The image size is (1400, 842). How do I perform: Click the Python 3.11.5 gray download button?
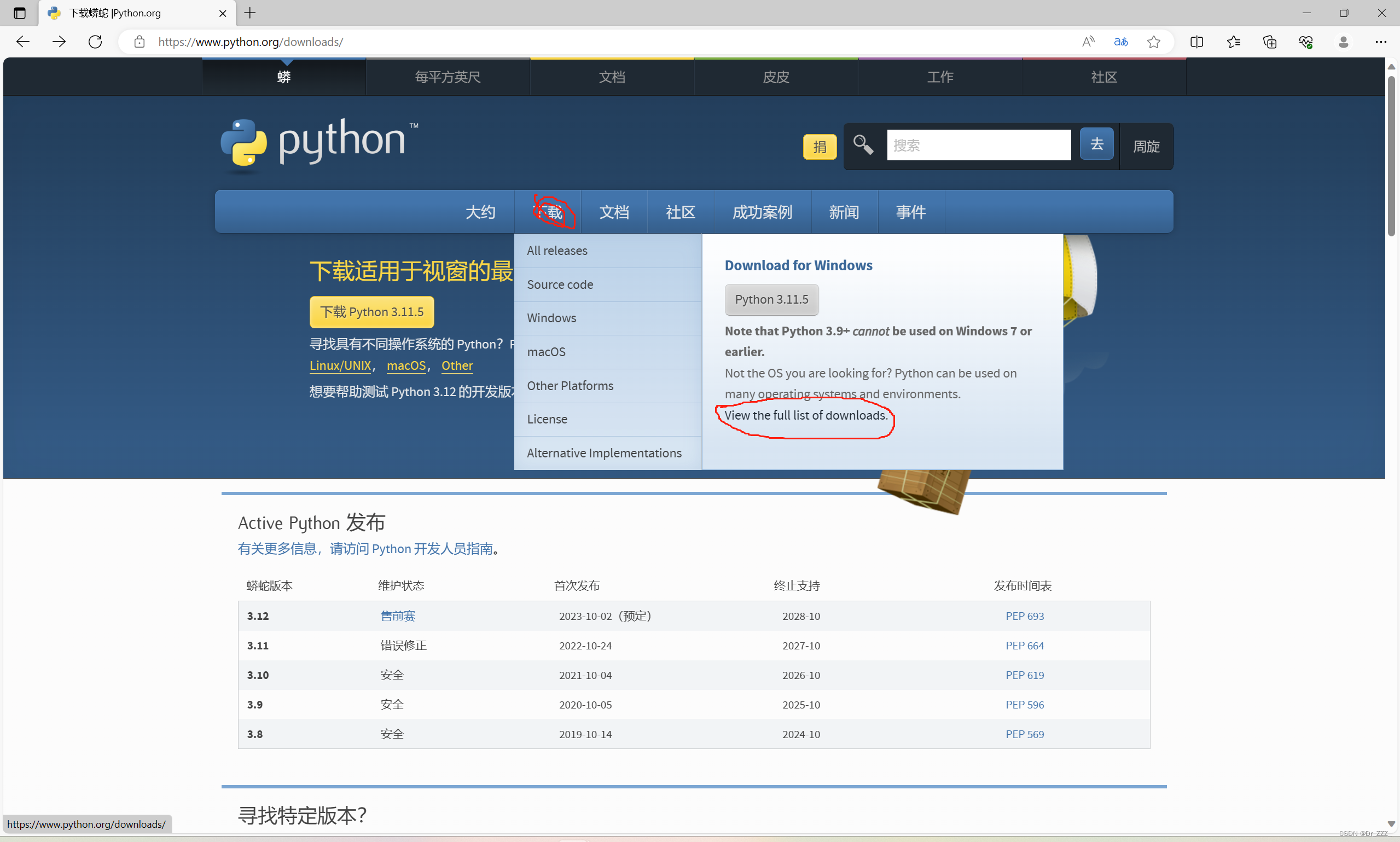[x=771, y=299]
